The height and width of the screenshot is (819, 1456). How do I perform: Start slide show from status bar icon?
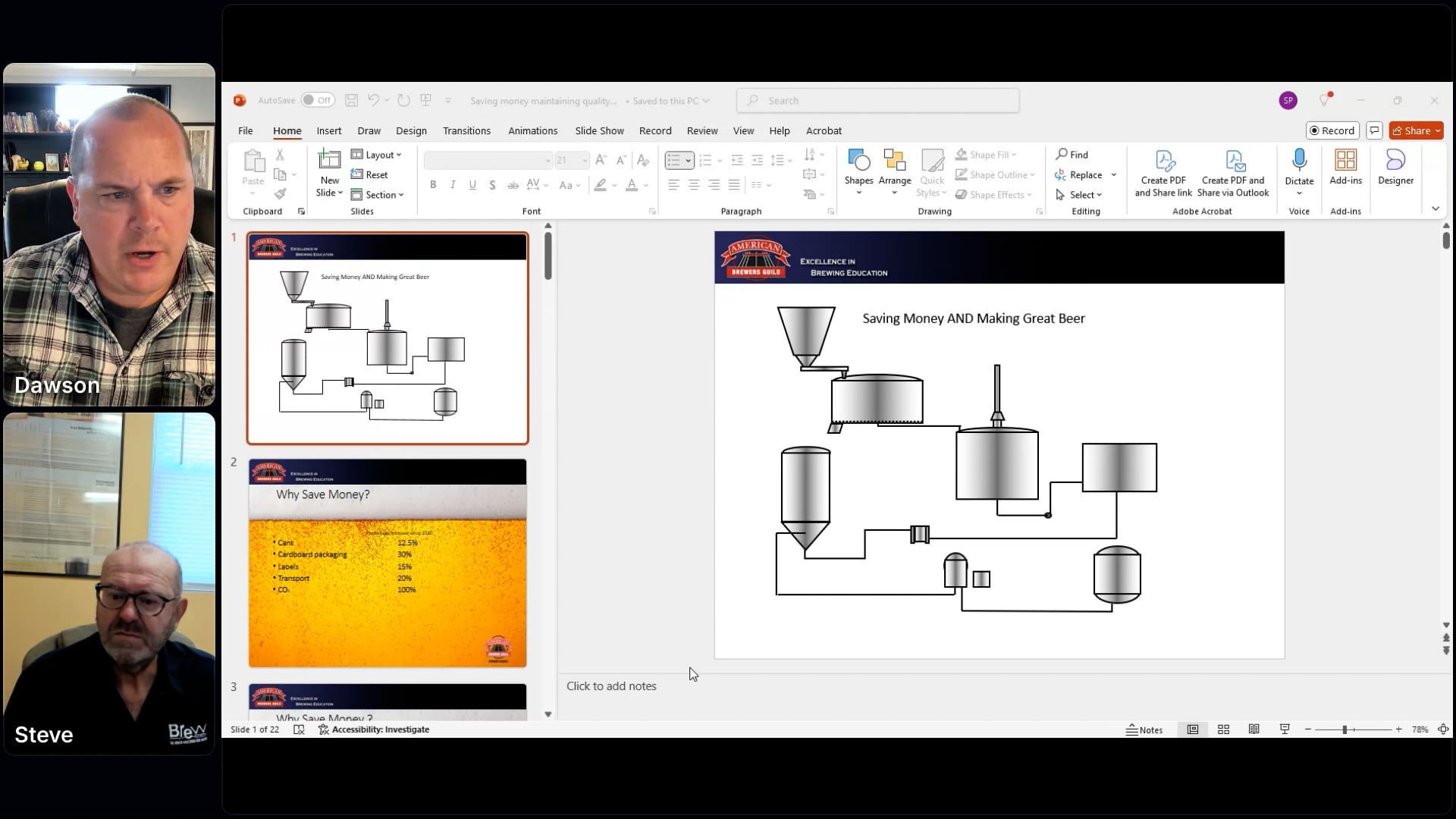(1285, 730)
